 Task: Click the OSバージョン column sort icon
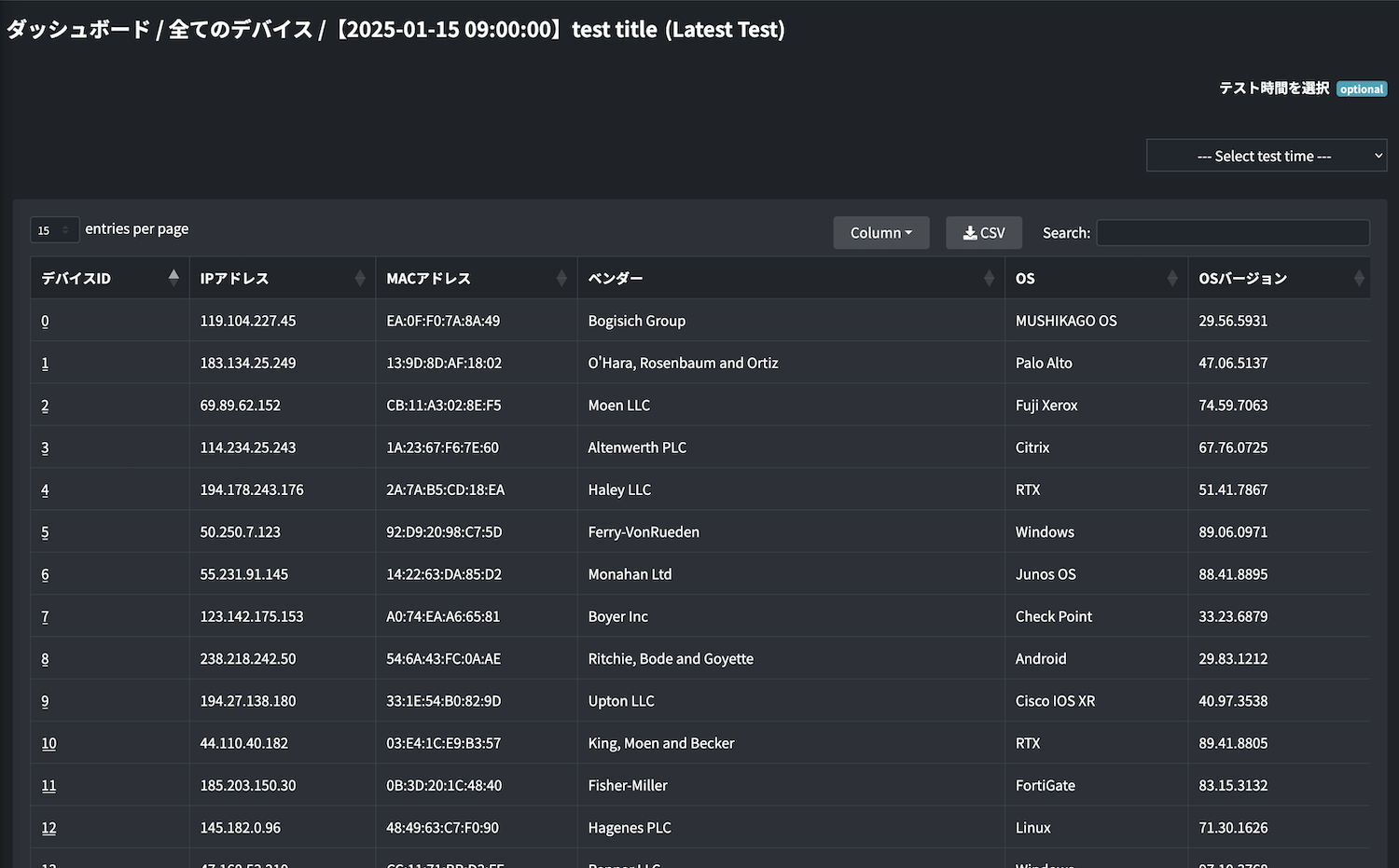coord(1359,278)
